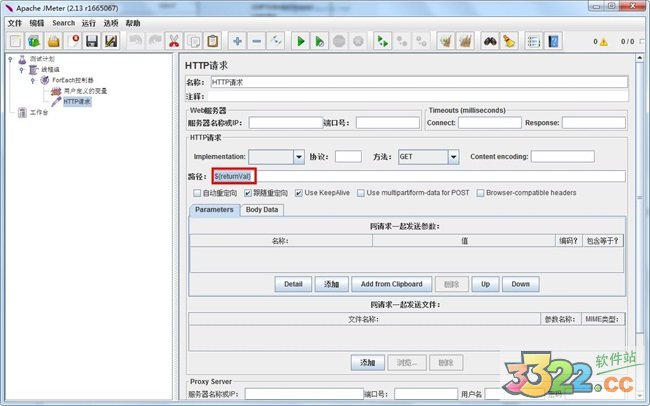The width and height of the screenshot is (650, 406).
Task: Click the Collapse All minus icon
Action: pyautogui.click(x=257, y=41)
